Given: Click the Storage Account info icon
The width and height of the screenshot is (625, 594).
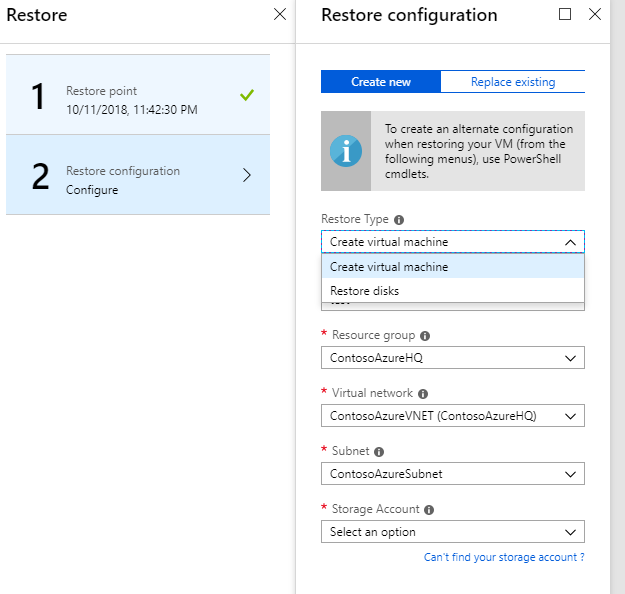Looking at the screenshot, I should (x=428, y=509).
